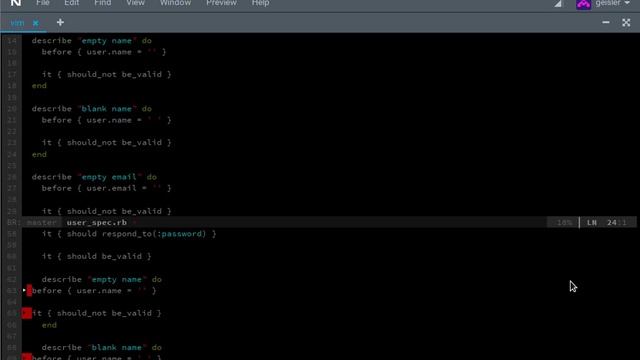This screenshot has width=640, height=360.
Task: Click the connection signal icon
Action: point(558,4)
